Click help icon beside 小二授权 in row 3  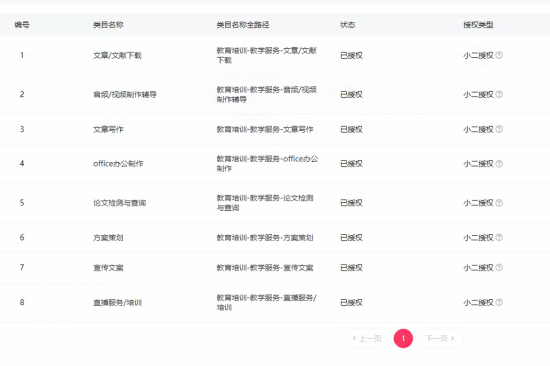[499, 129]
